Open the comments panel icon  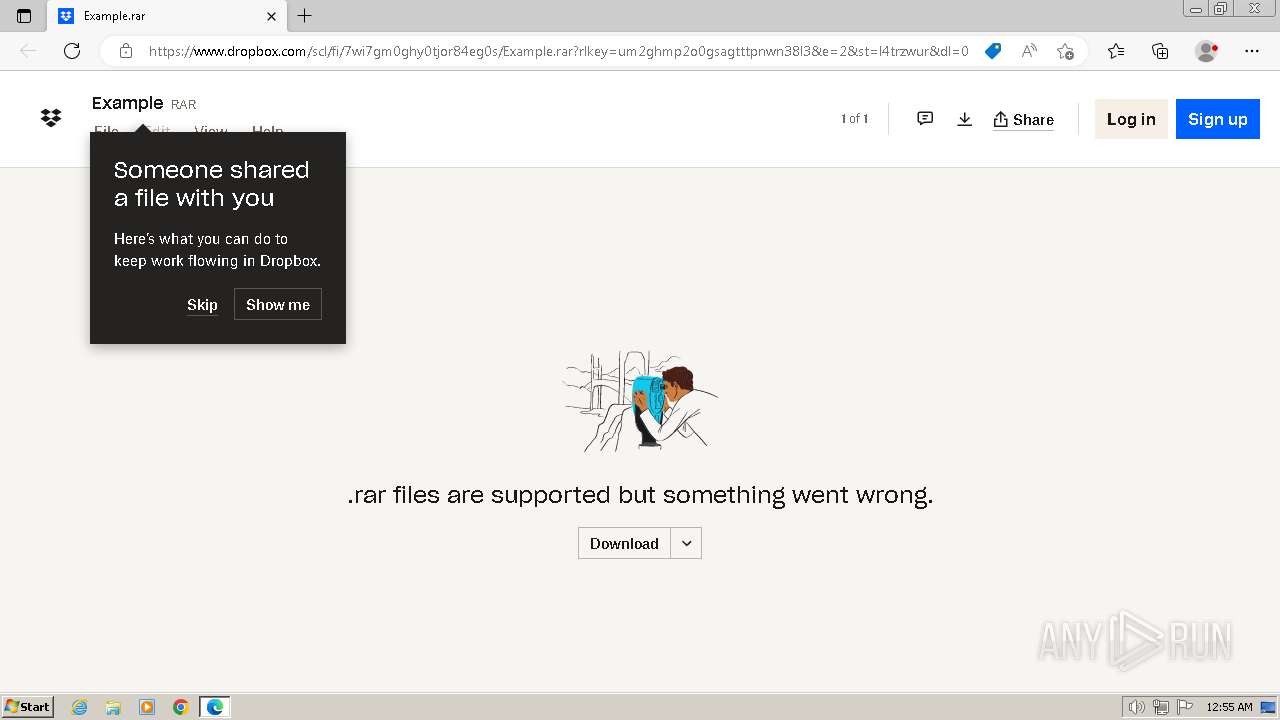point(925,119)
